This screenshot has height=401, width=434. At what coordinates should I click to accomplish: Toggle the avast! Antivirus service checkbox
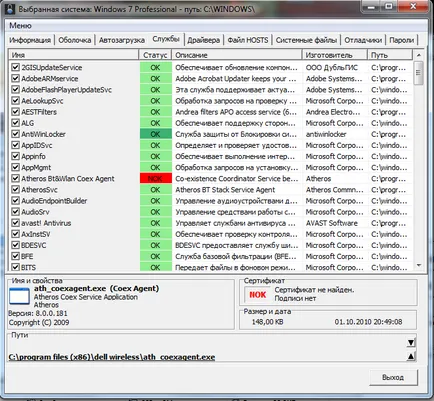pyautogui.click(x=15, y=223)
